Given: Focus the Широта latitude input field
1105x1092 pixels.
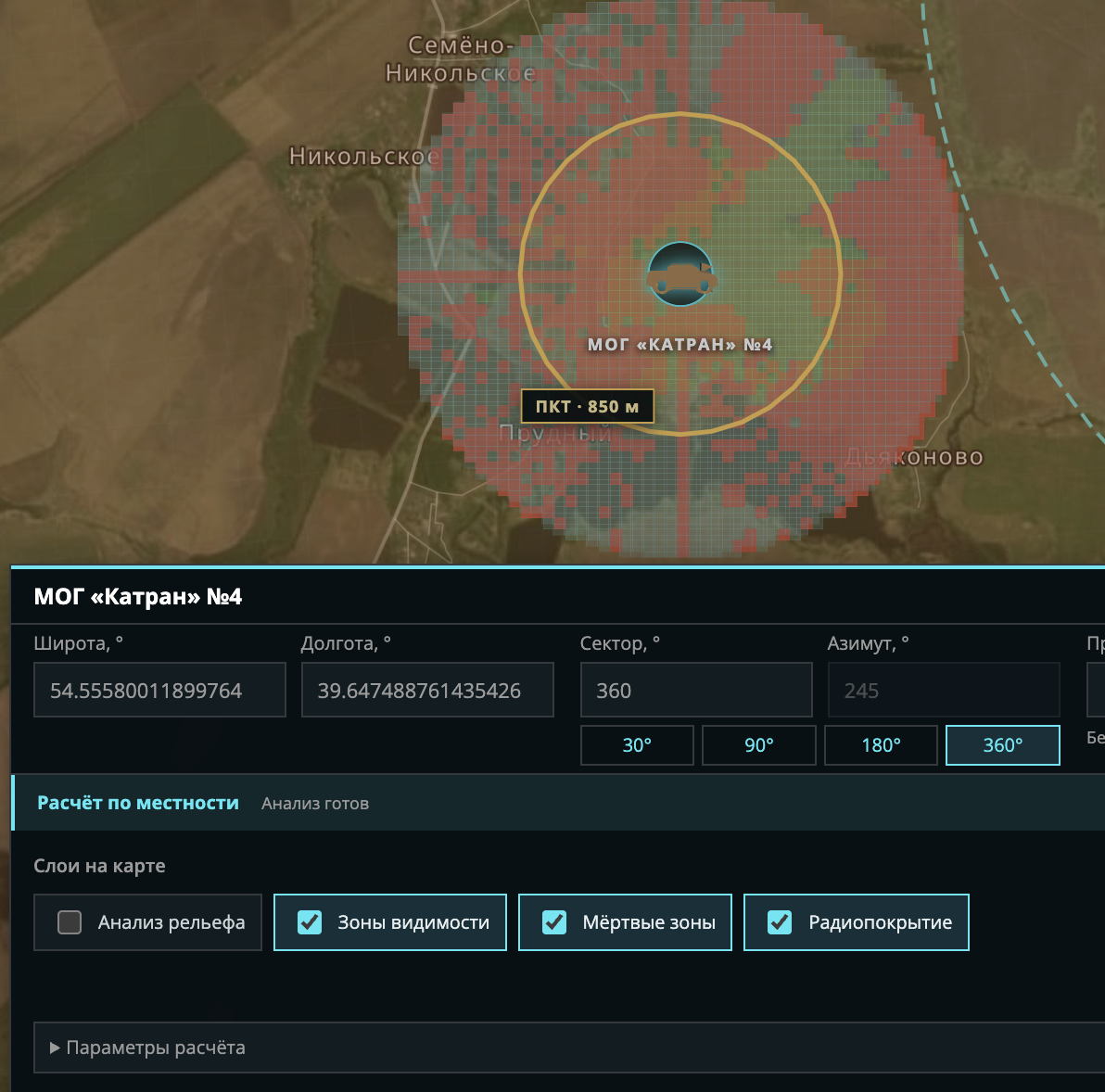Looking at the screenshot, I should click(x=160, y=690).
